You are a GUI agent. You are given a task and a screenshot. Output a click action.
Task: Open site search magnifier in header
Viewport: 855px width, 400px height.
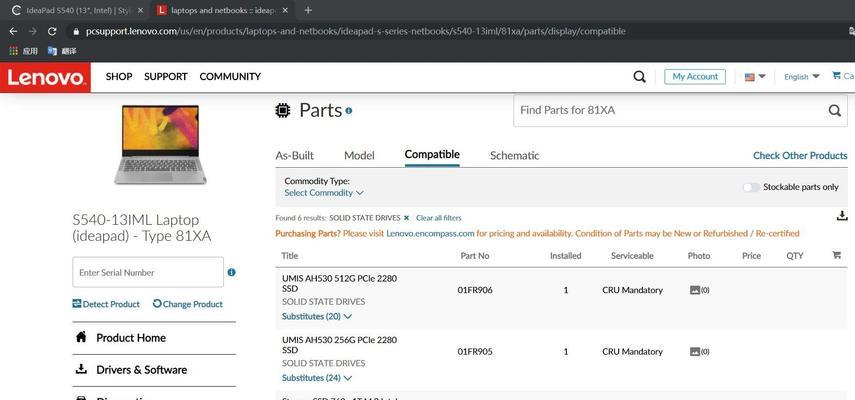[640, 77]
